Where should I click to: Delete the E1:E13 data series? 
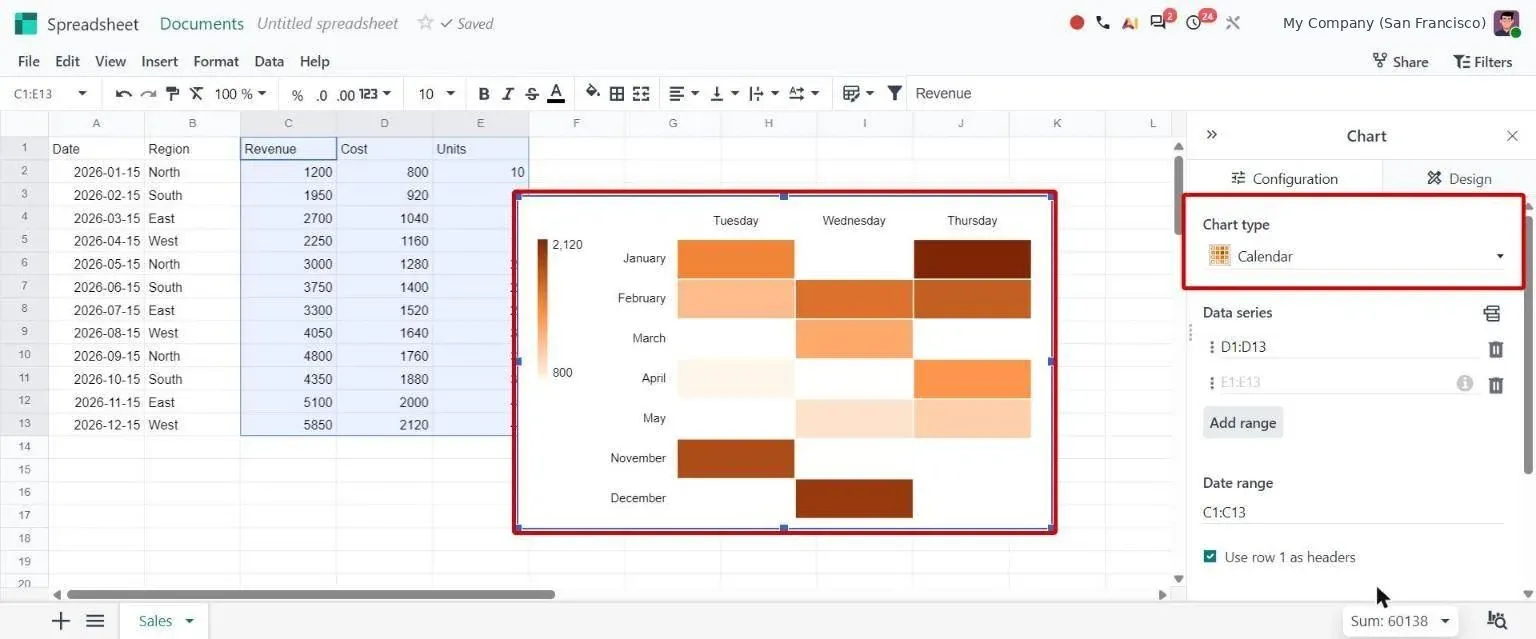1496,384
